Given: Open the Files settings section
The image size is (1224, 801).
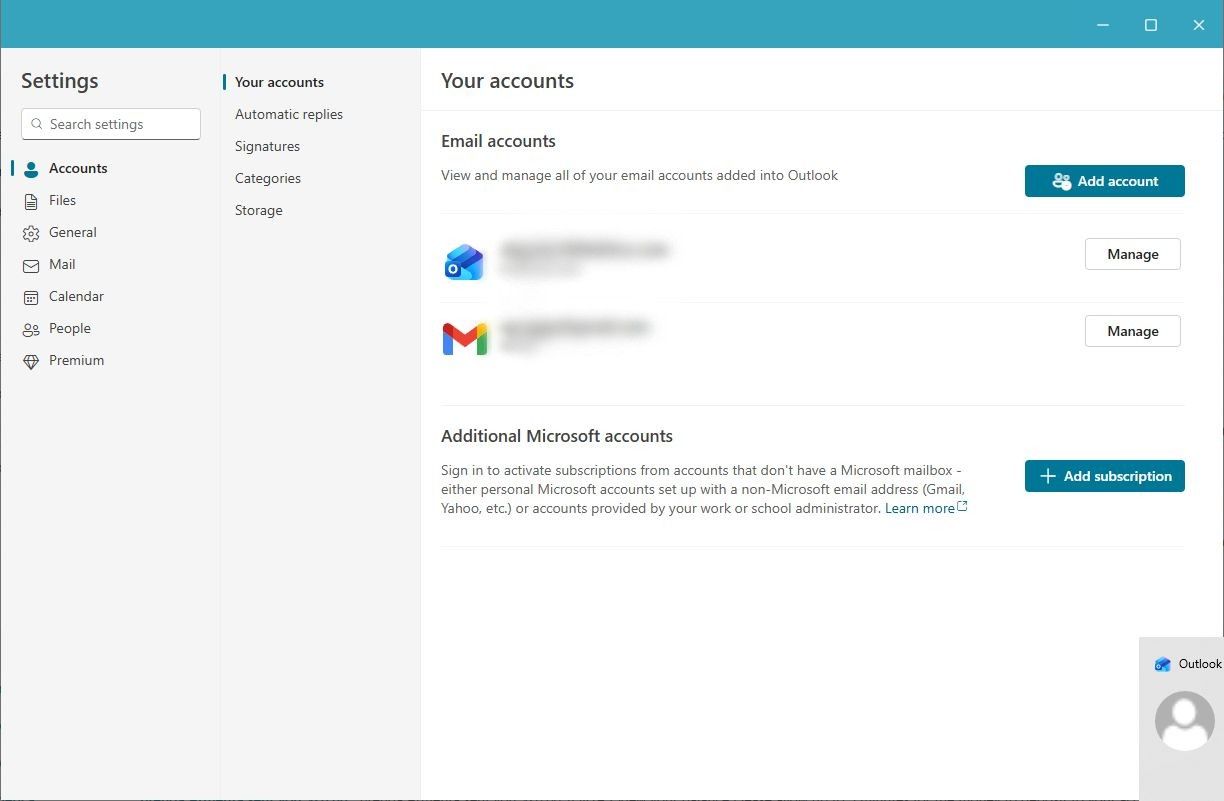Looking at the screenshot, I should pyautogui.click(x=110, y=200).
